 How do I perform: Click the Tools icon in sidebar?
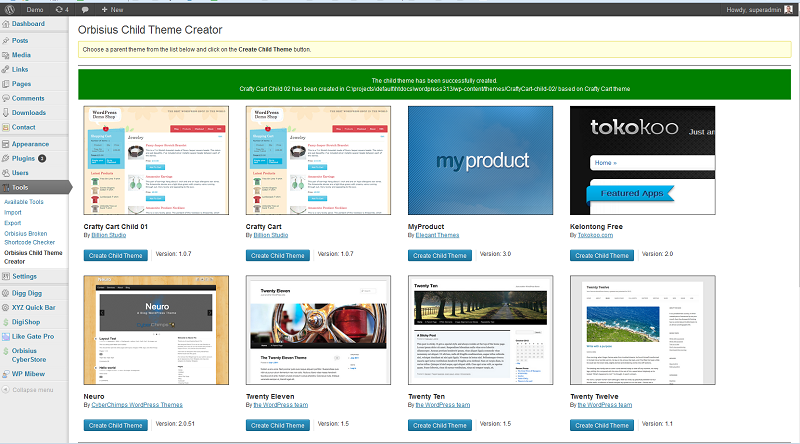[6, 187]
